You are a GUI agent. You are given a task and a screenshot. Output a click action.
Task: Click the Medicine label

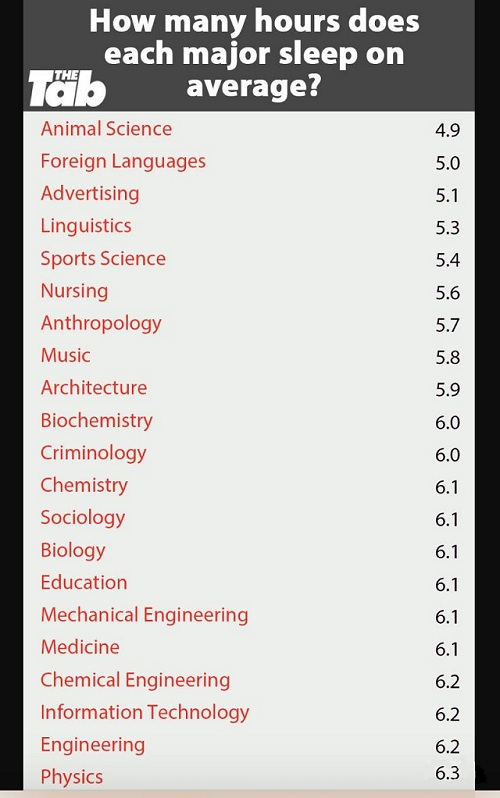[x=80, y=647]
